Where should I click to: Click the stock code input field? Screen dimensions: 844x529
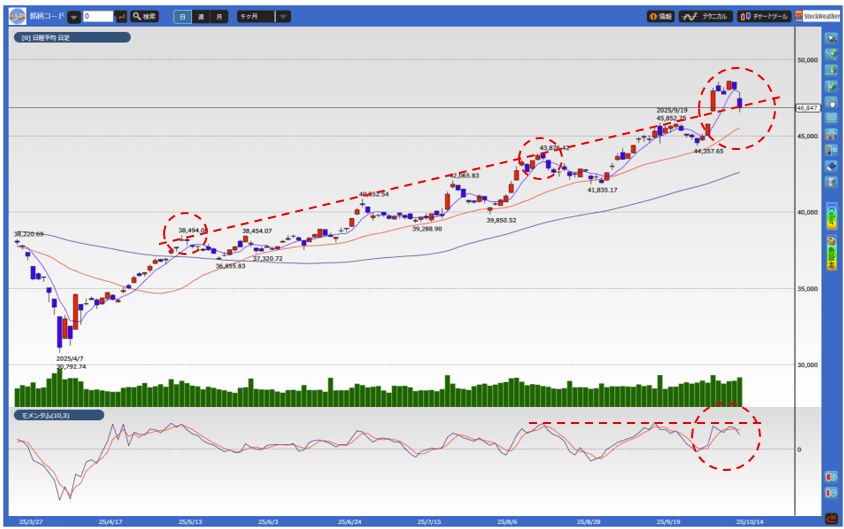click(97, 16)
